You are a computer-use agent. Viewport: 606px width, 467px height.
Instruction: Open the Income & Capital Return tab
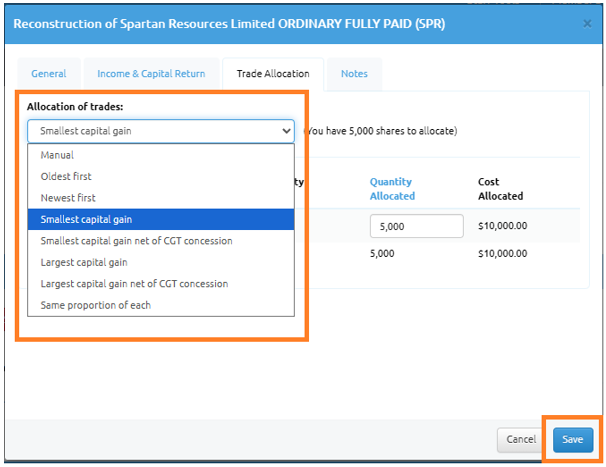(151, 74)
